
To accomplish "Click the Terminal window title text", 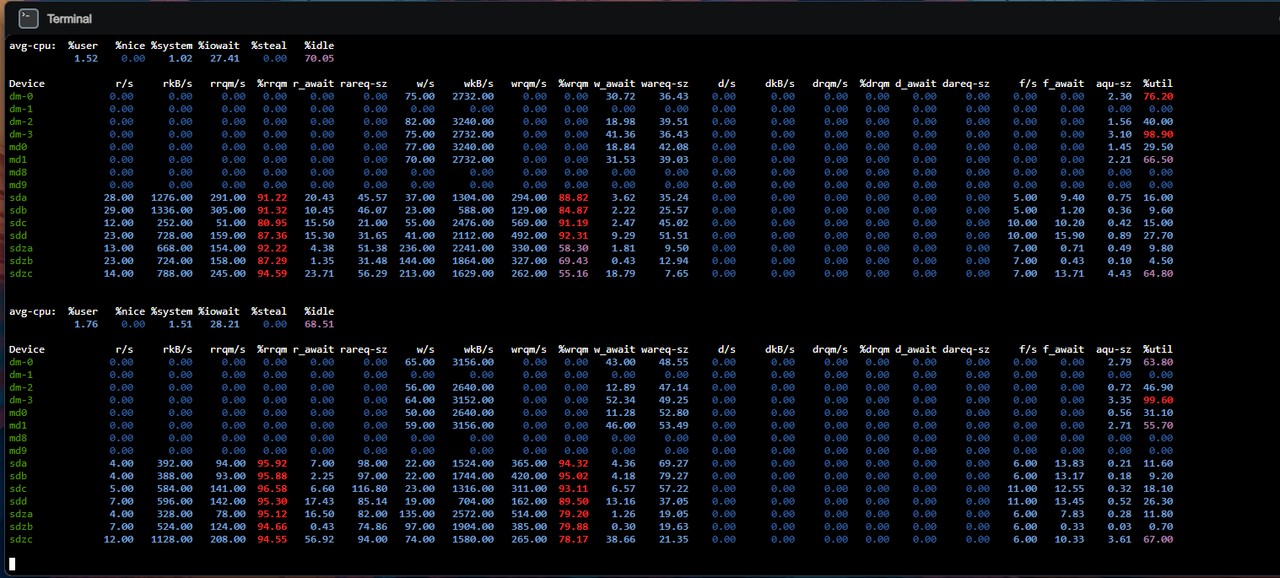I will 69,19.
